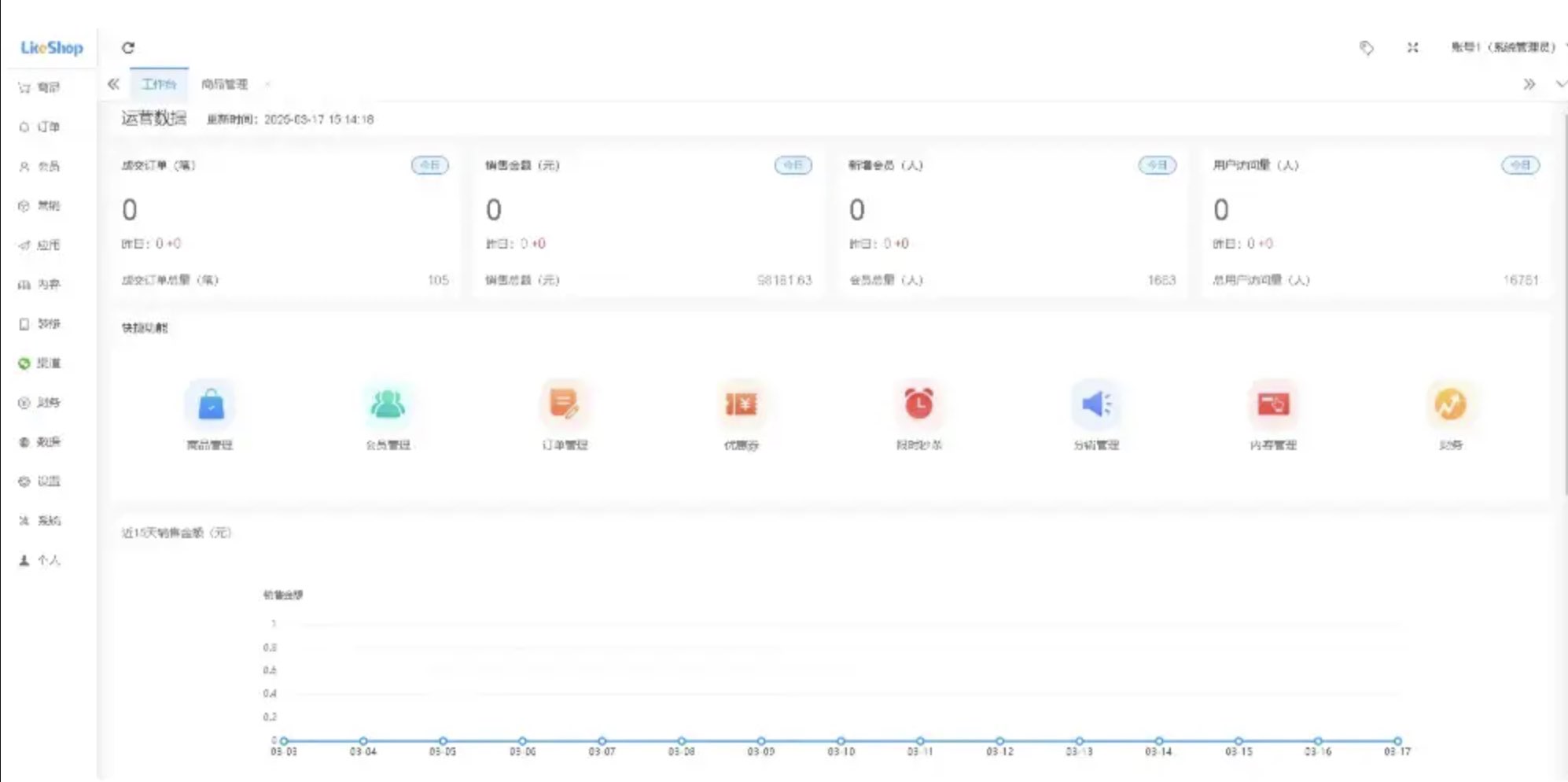Viewport: 1568px width, 782px height.
Task: Open 订单管理 order shortcut icon
Action: click(565, 404)
